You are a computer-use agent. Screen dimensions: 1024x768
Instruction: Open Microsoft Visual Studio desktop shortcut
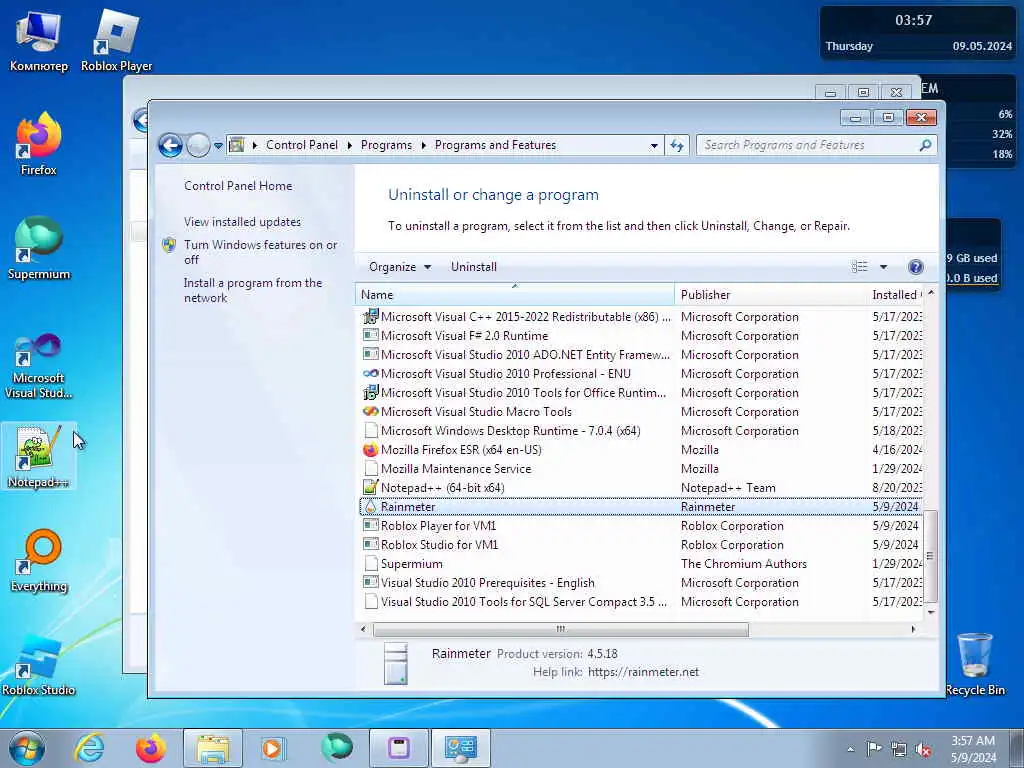tap(39, 366)
